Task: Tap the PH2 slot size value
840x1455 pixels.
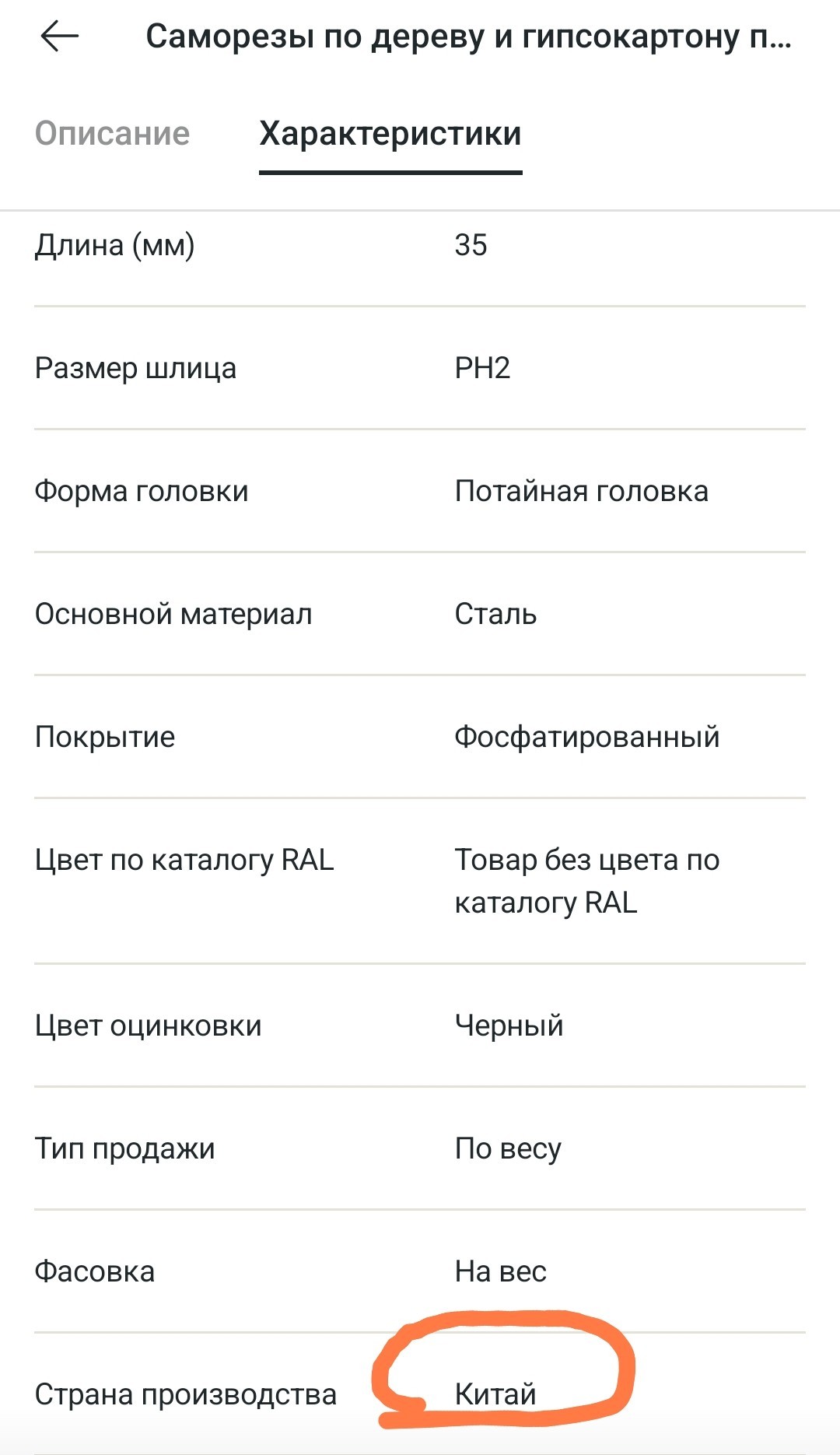Action: coord(482,368)
